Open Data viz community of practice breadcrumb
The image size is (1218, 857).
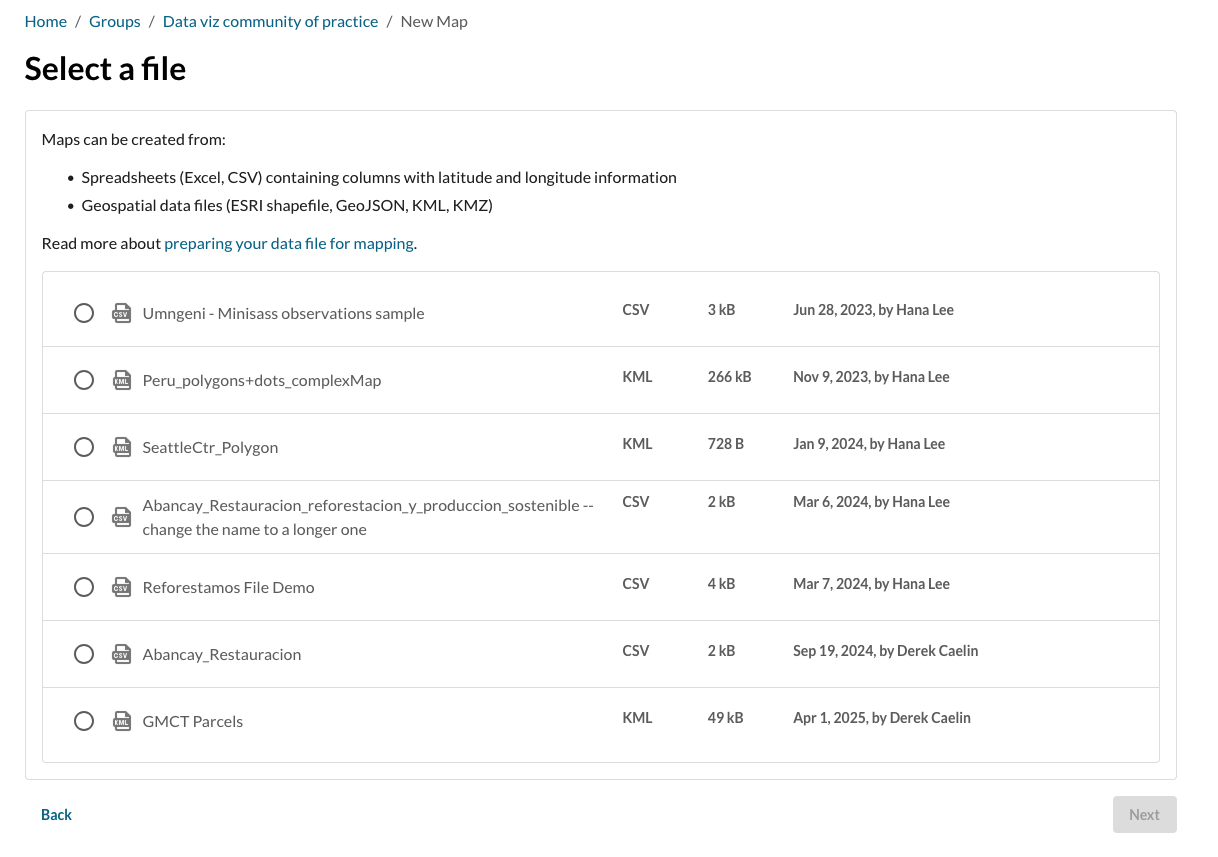pyautogui.click(x=271, y=21)
